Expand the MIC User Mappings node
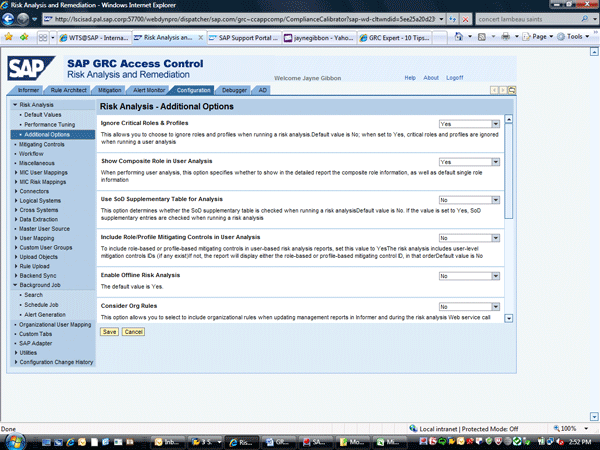The image size is (600, 450). coord(16,172)
